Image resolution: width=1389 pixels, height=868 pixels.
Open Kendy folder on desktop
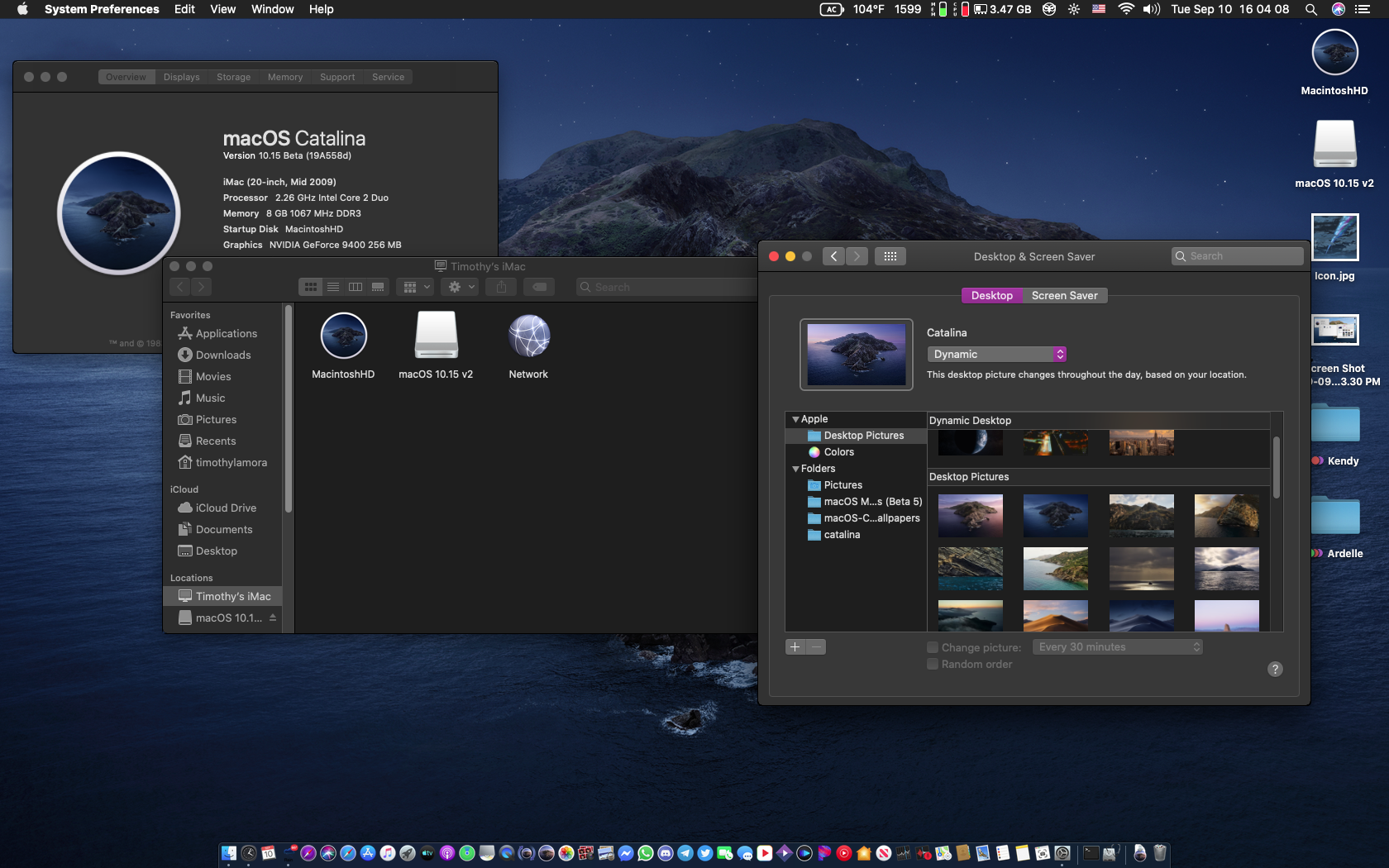1335,422
